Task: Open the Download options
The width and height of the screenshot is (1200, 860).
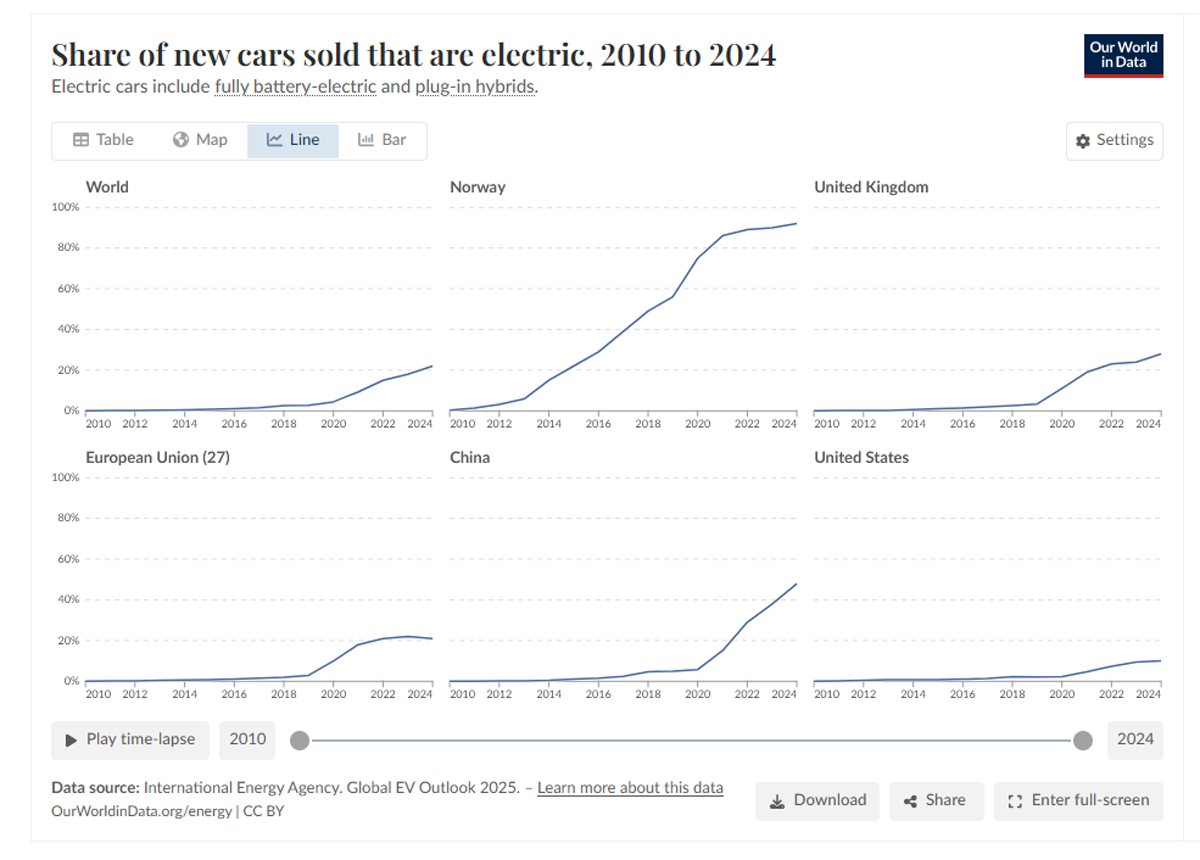Action: (817, 800)
